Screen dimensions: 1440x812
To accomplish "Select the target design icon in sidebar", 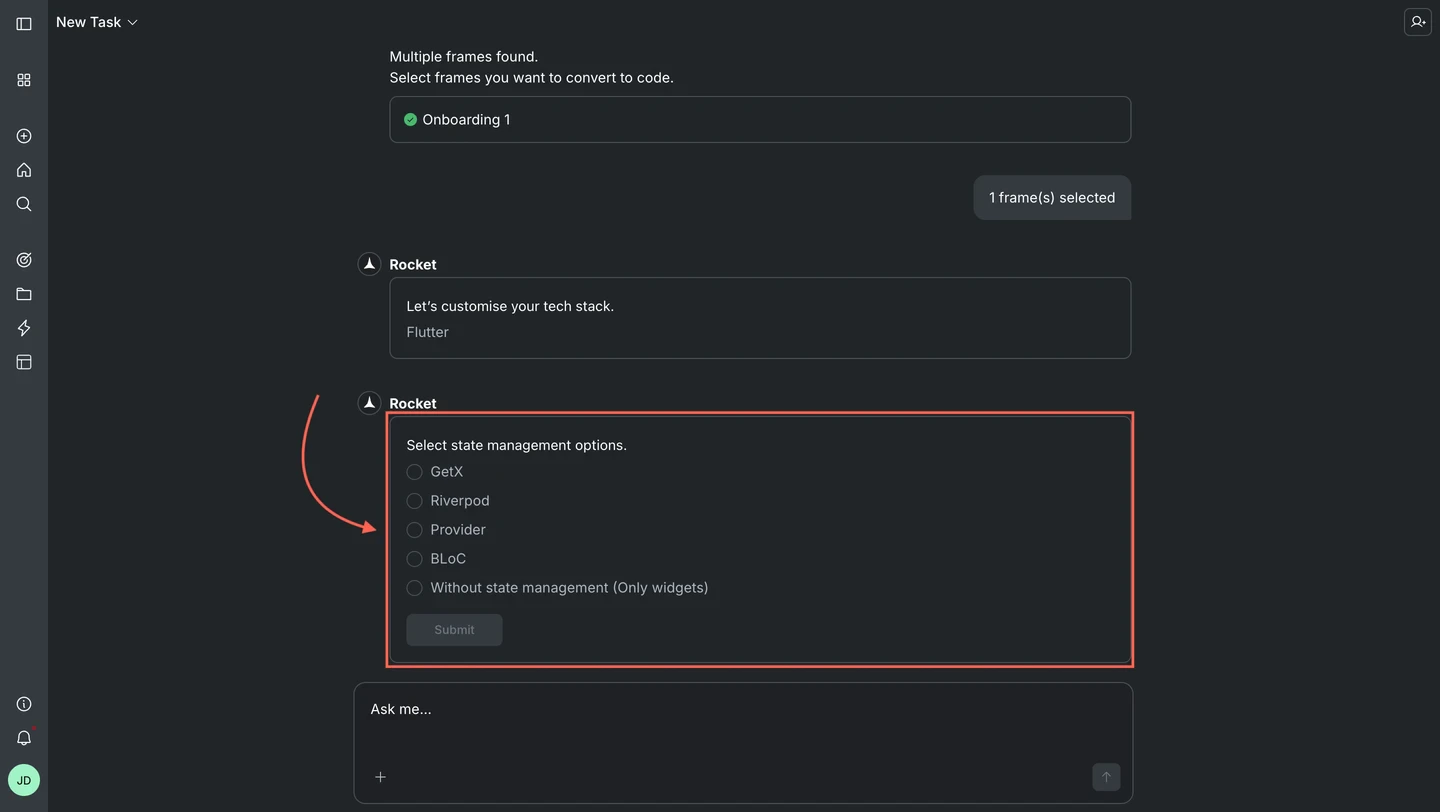I will 24,259.
